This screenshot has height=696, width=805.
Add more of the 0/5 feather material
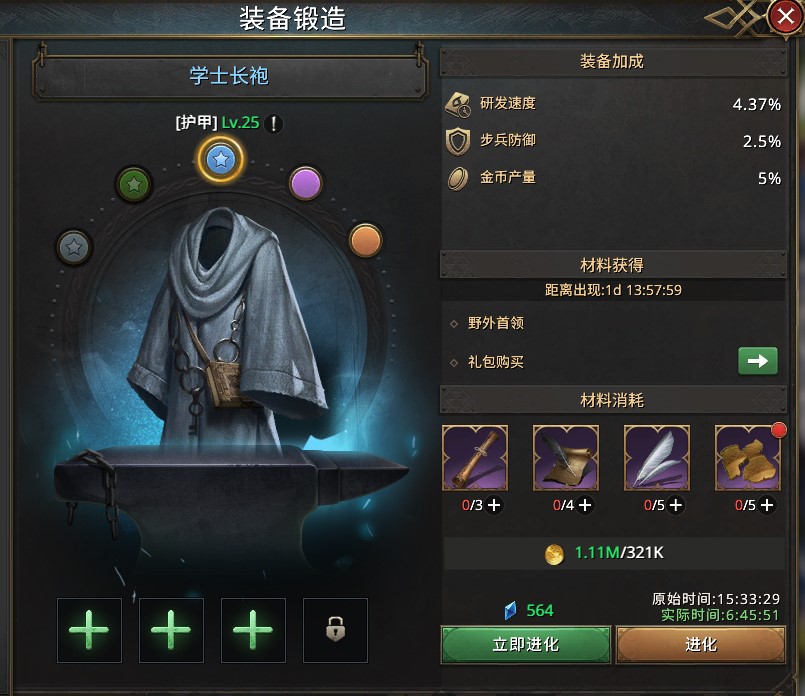click(676, 506)
